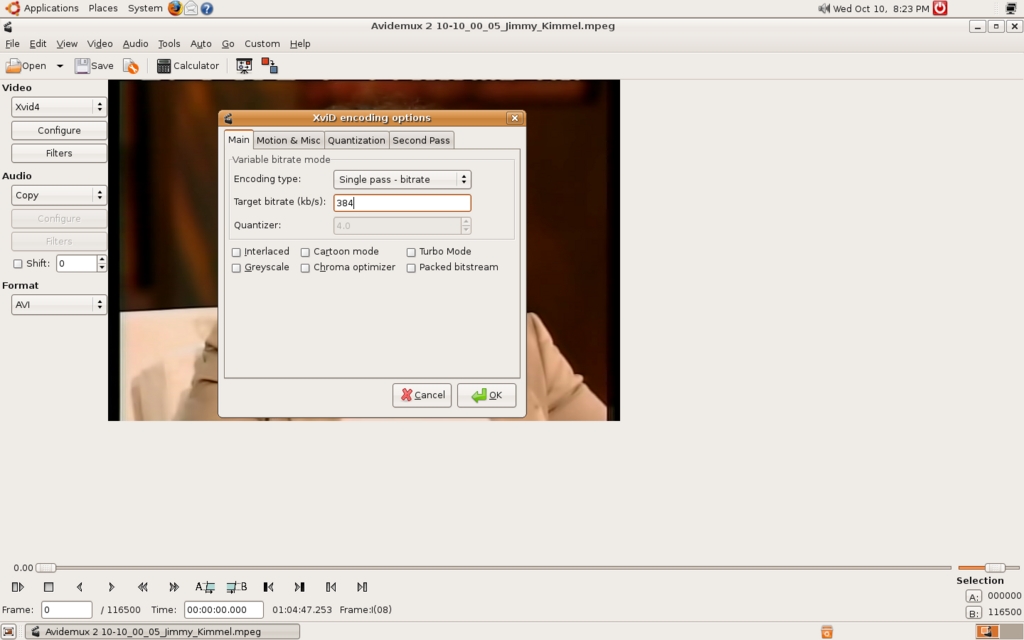
Task: Click the OK button in XviD dialog
Action: coord(486,395)
